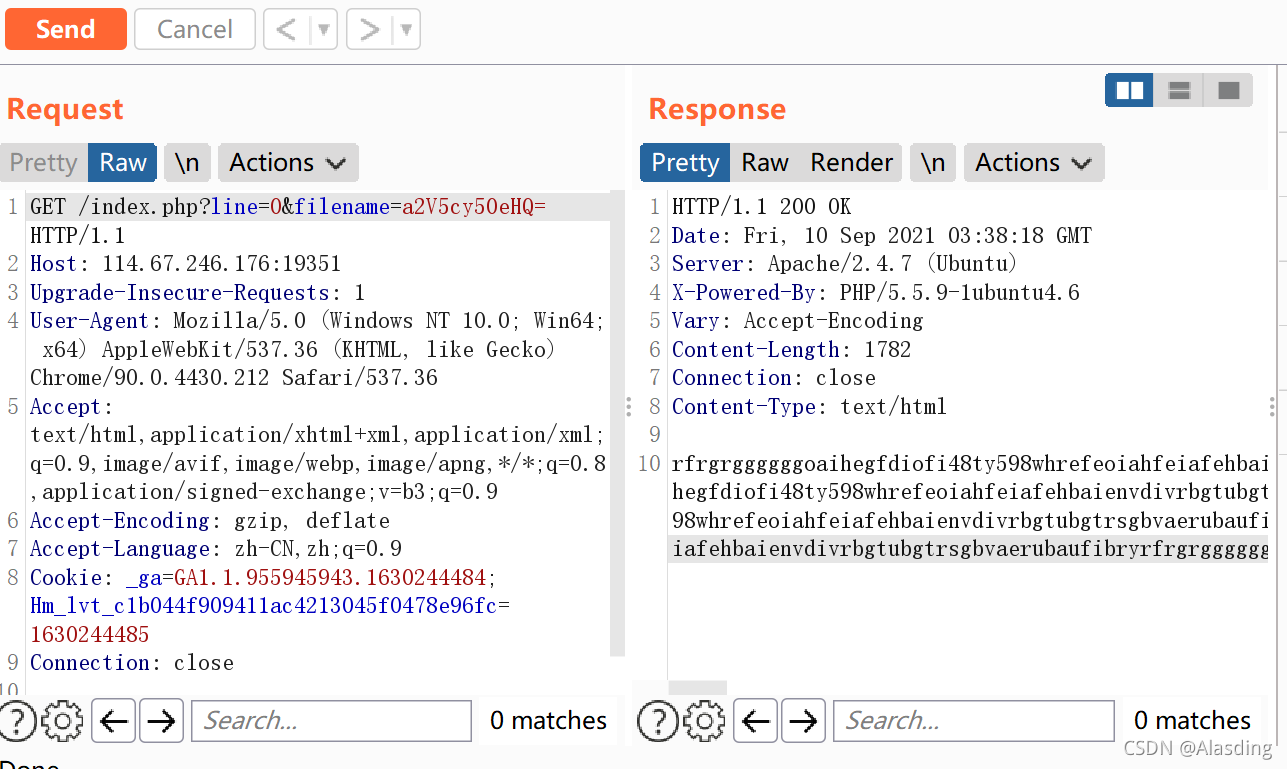
Task: Click the Request '0 matches' label
Action: click(548, 720)
